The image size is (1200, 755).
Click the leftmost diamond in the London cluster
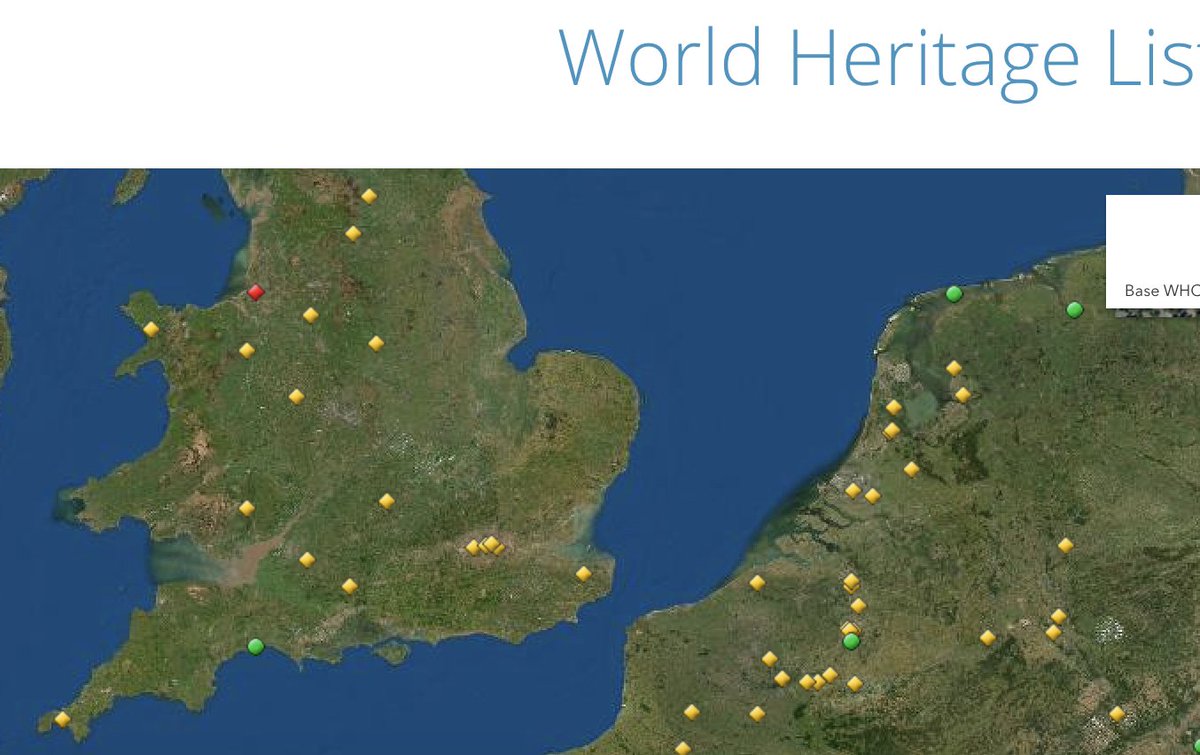[473, 547]
